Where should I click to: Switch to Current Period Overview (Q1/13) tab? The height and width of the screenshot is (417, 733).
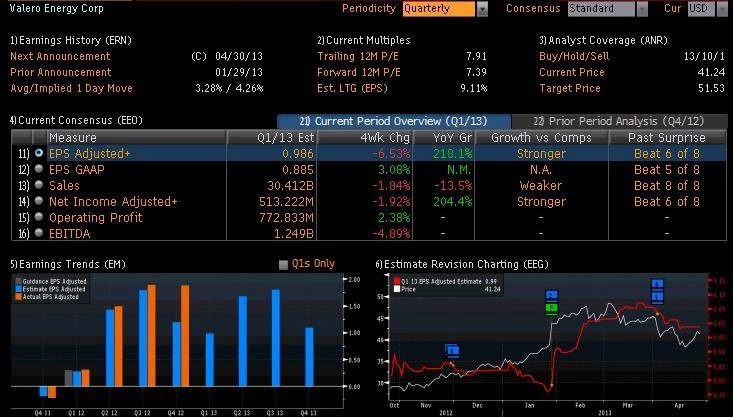tap(394, 121)
